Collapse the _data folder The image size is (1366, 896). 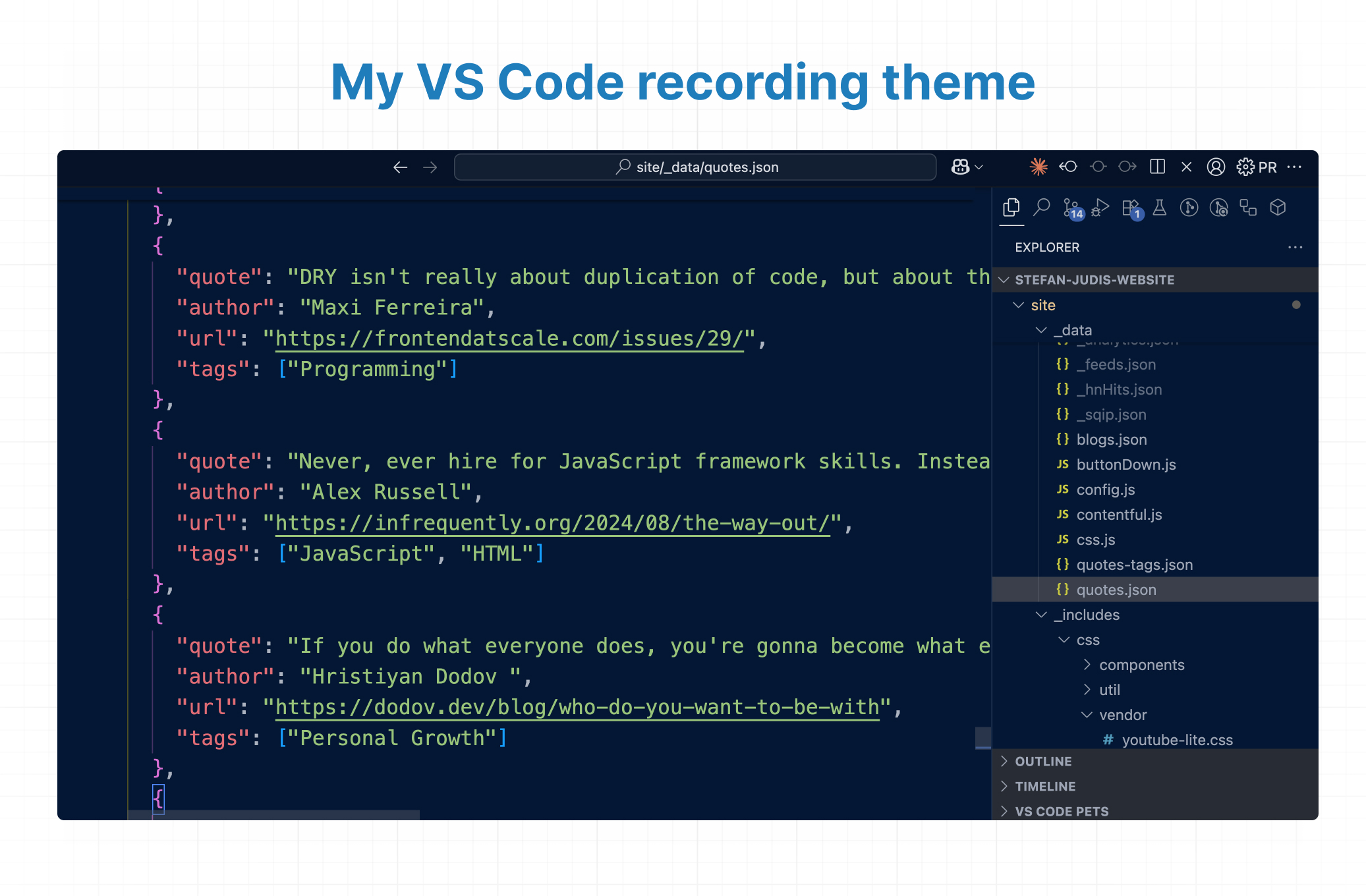tap(1155, 330)
